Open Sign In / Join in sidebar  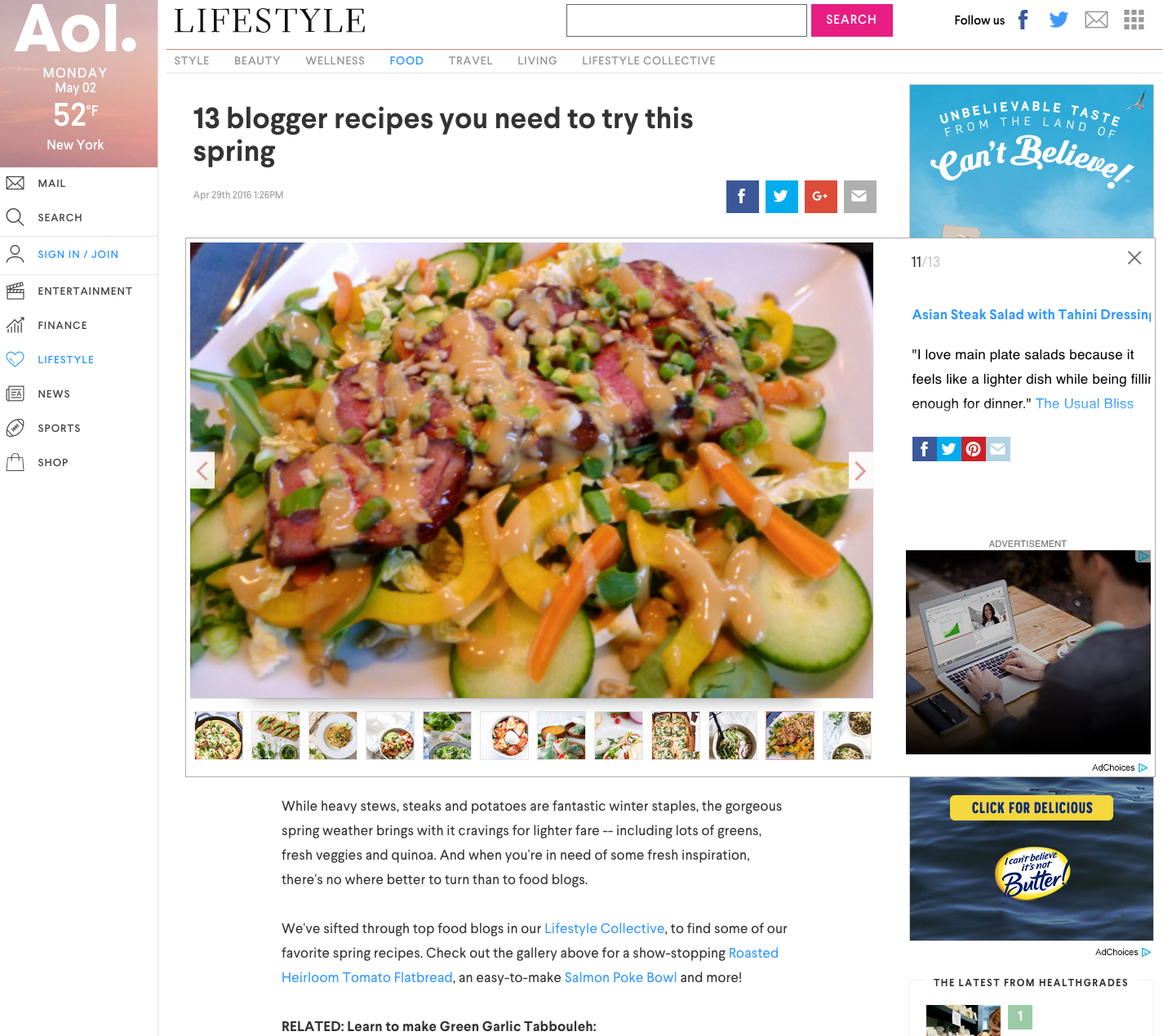click(x=78, y=255)
